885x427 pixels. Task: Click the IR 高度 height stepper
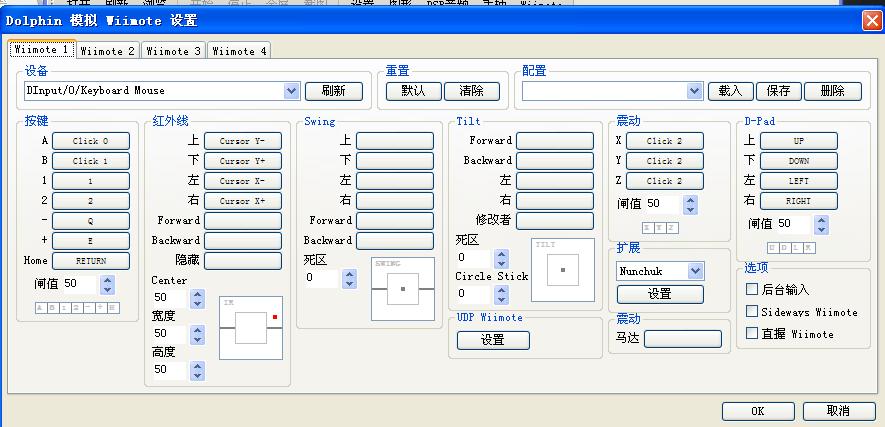(197, 371)
